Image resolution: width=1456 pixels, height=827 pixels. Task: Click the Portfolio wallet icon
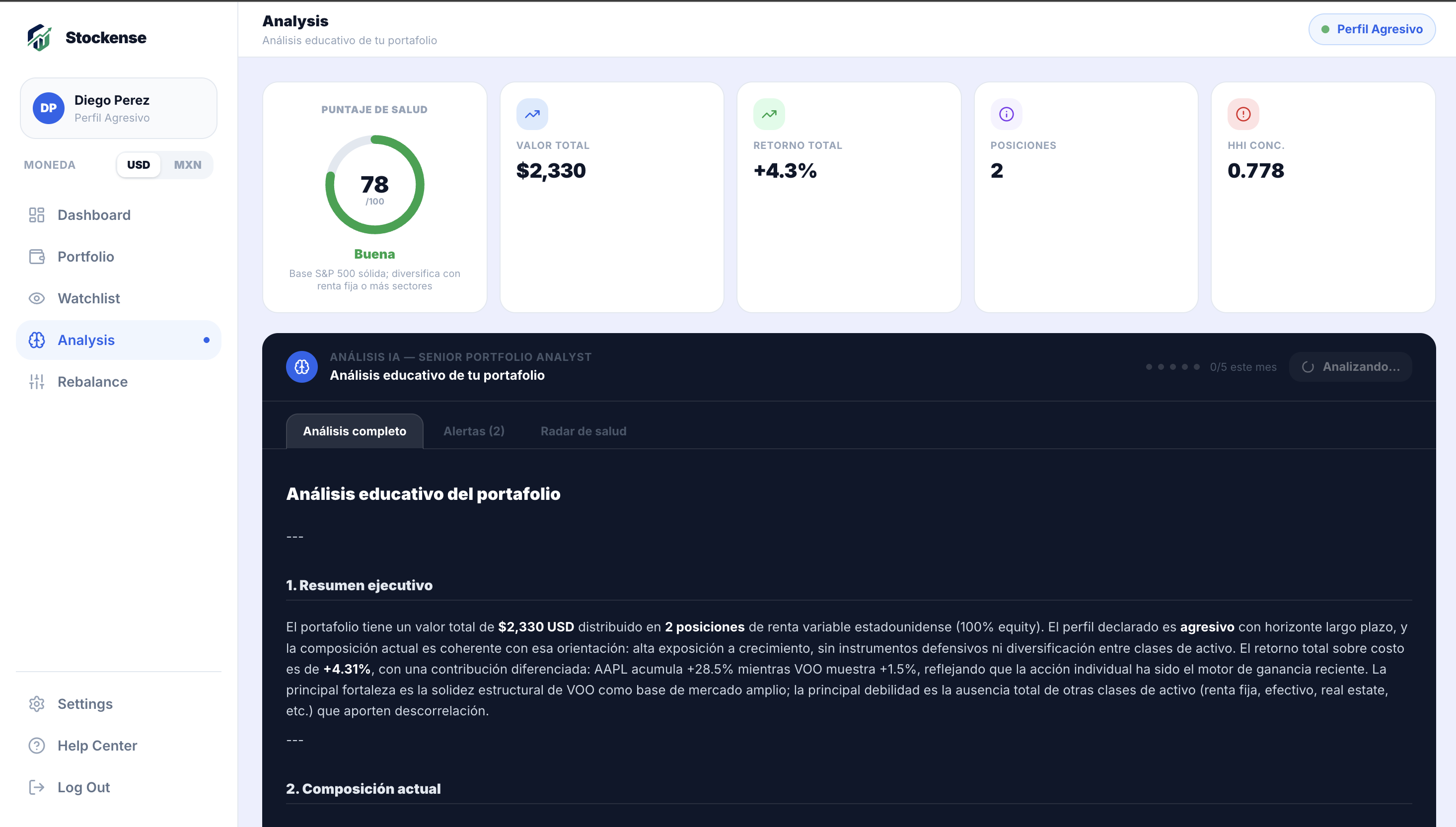(37, 257)
